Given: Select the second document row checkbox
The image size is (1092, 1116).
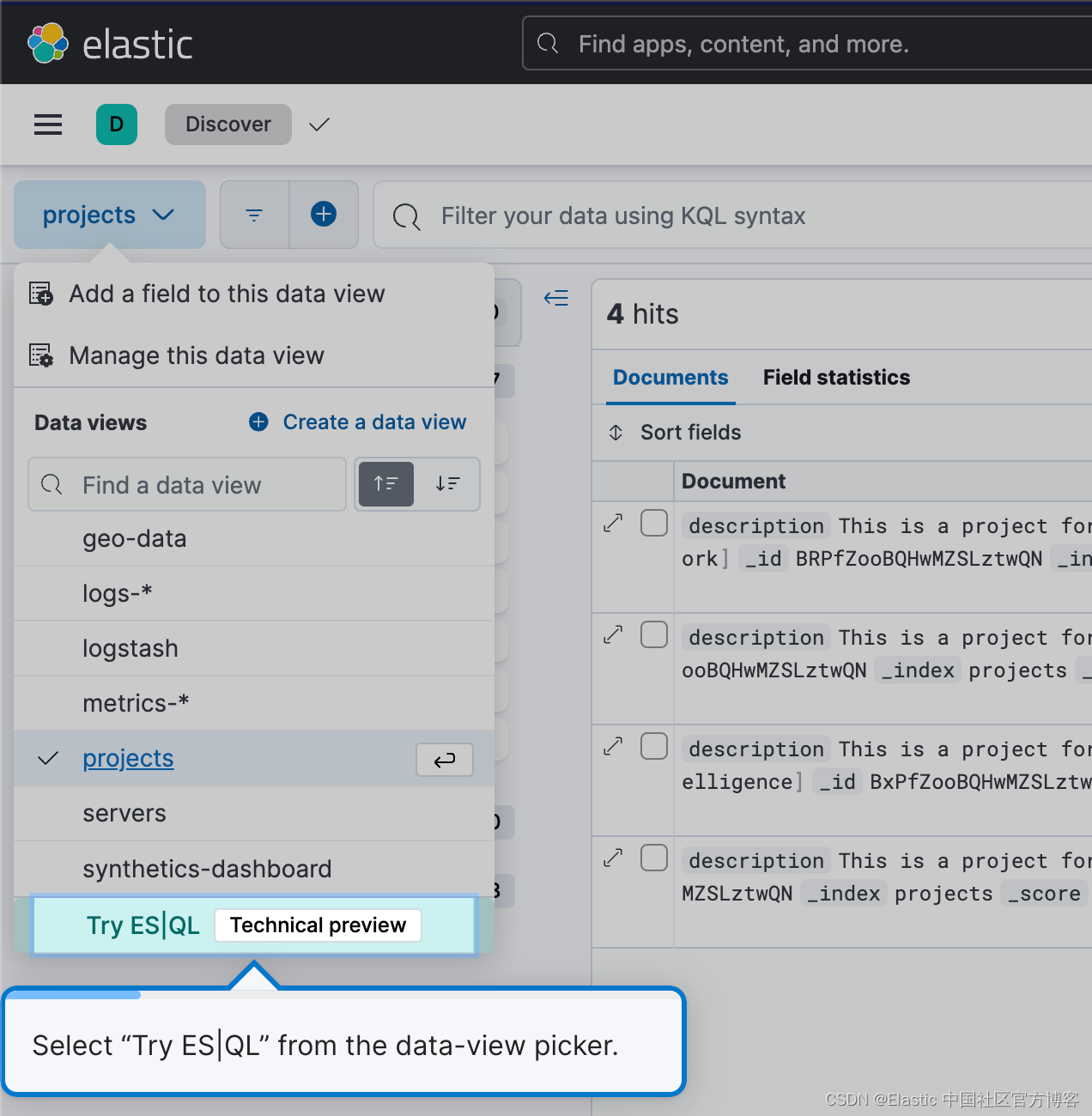Looking at the screenshot, I should [653, 634].
